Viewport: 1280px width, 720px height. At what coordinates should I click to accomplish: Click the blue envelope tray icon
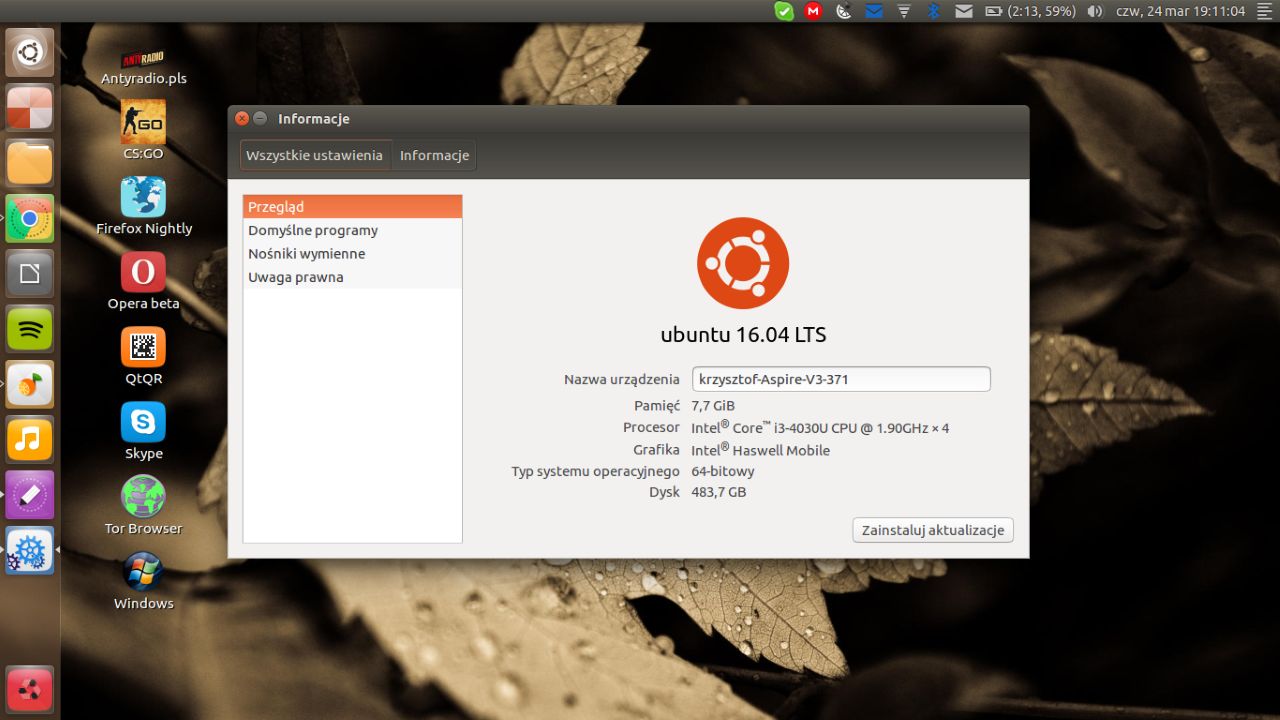pos(874,11)
